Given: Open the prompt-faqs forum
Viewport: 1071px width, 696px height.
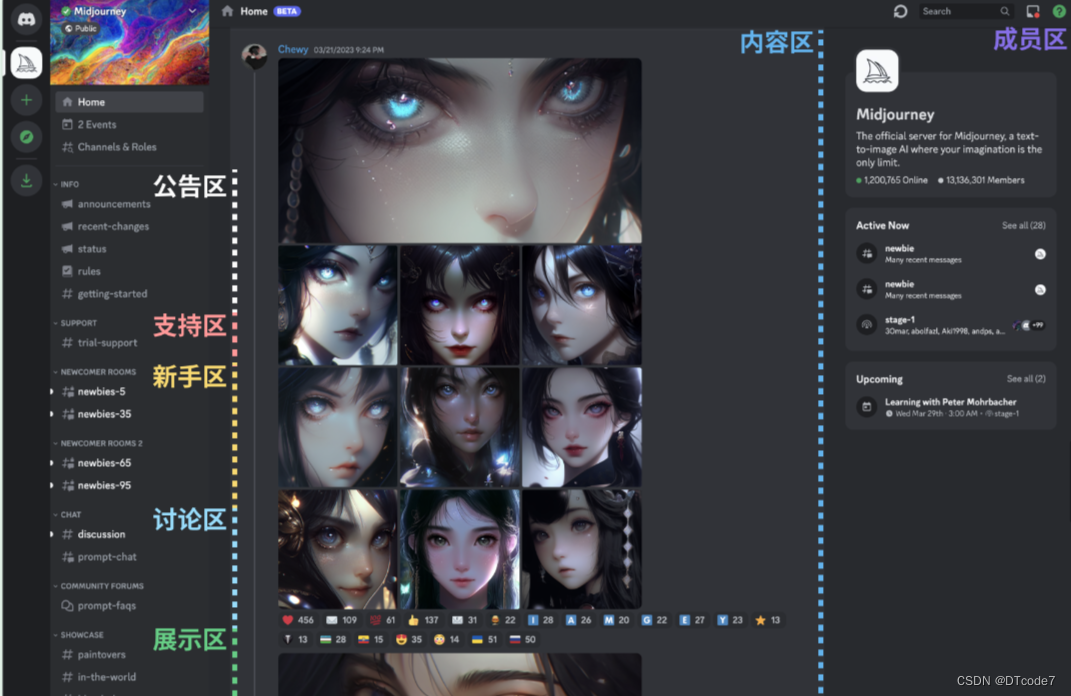Looking at the screenshot, I should click(x=99, y=605).
